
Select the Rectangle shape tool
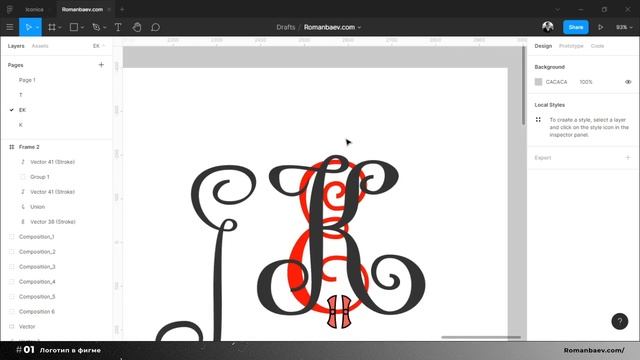point(74,27)
